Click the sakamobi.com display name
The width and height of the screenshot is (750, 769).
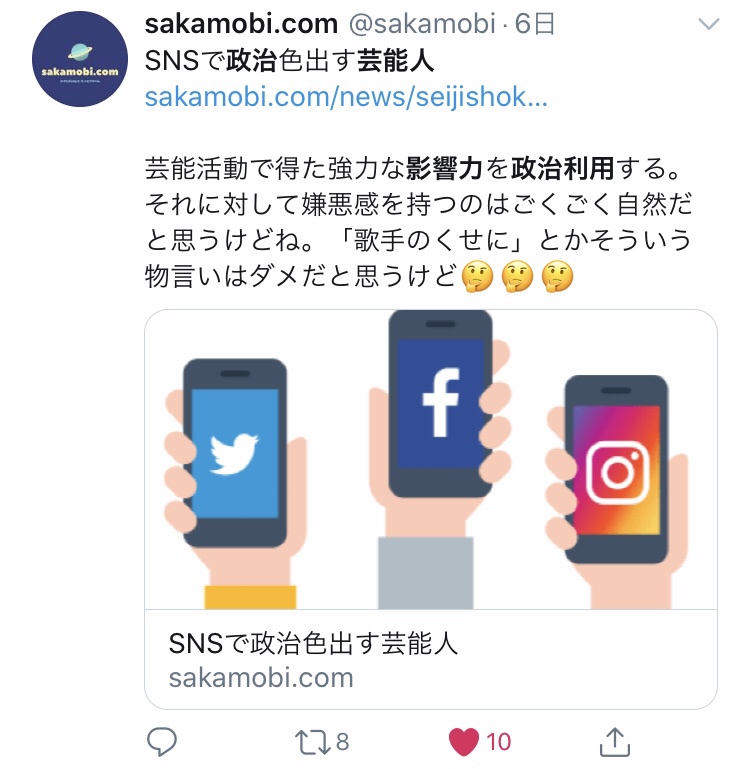(x=241, y=24)
